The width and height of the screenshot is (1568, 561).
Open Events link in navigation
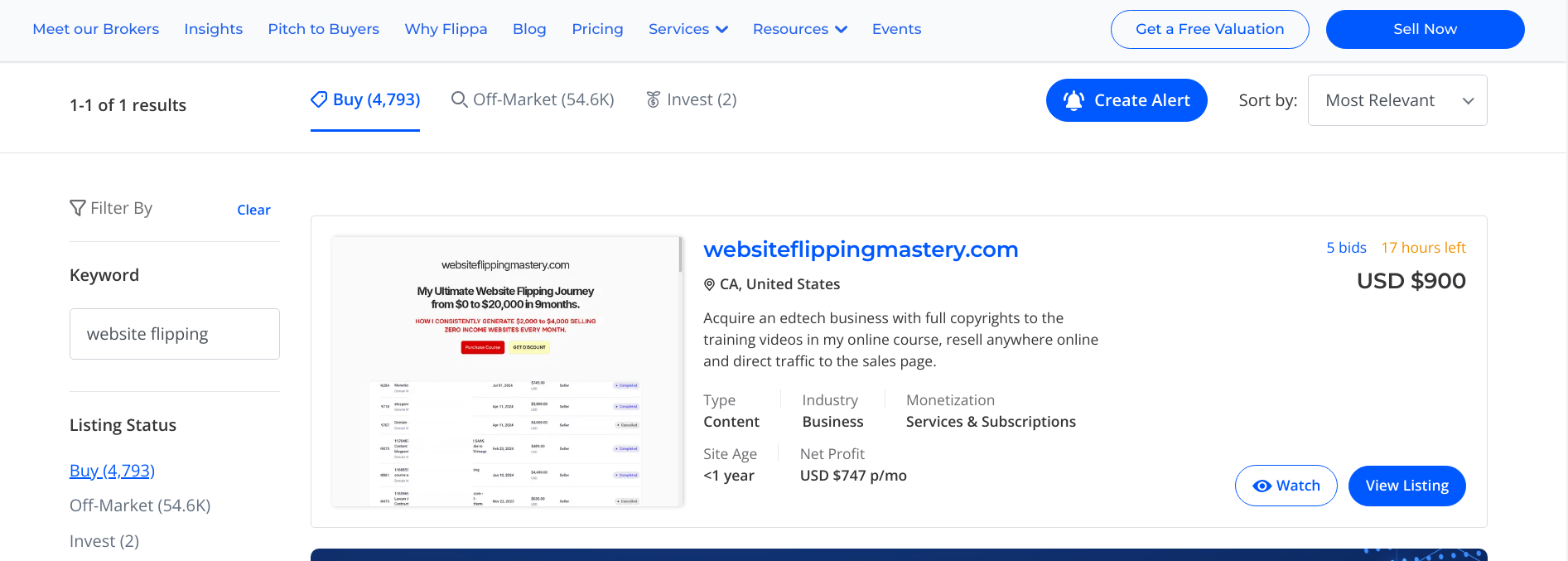click(x=896, y=29)
